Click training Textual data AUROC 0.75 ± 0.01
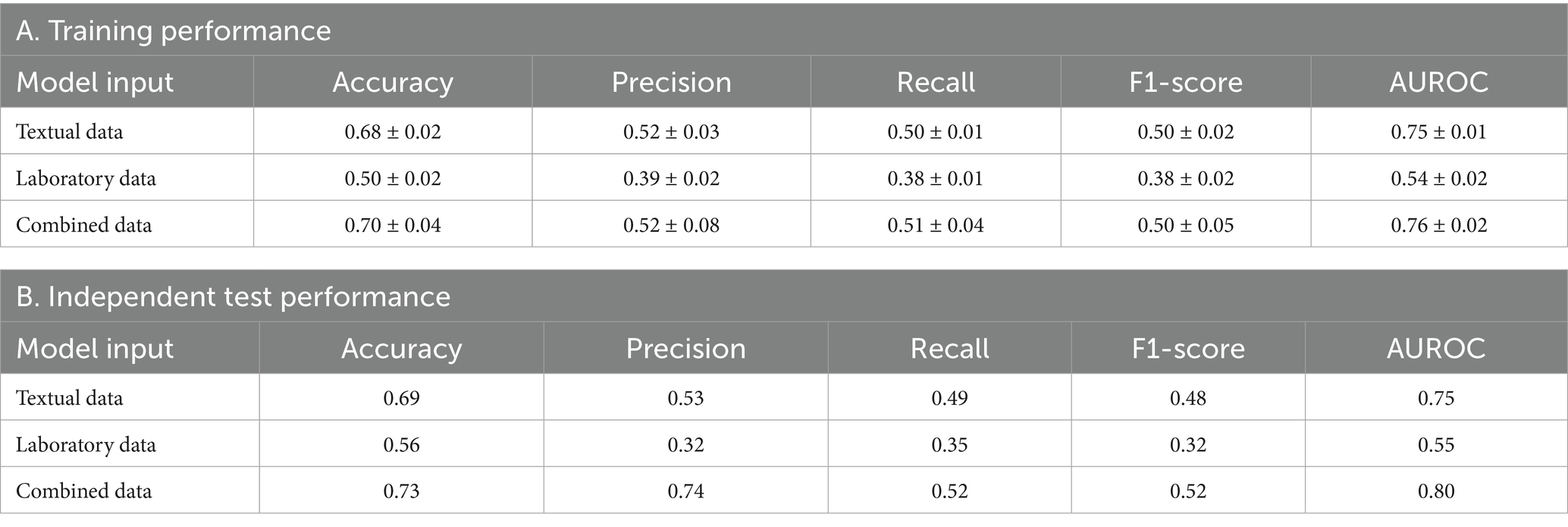The image size is (1568, 527). (x=1438, y=132)
